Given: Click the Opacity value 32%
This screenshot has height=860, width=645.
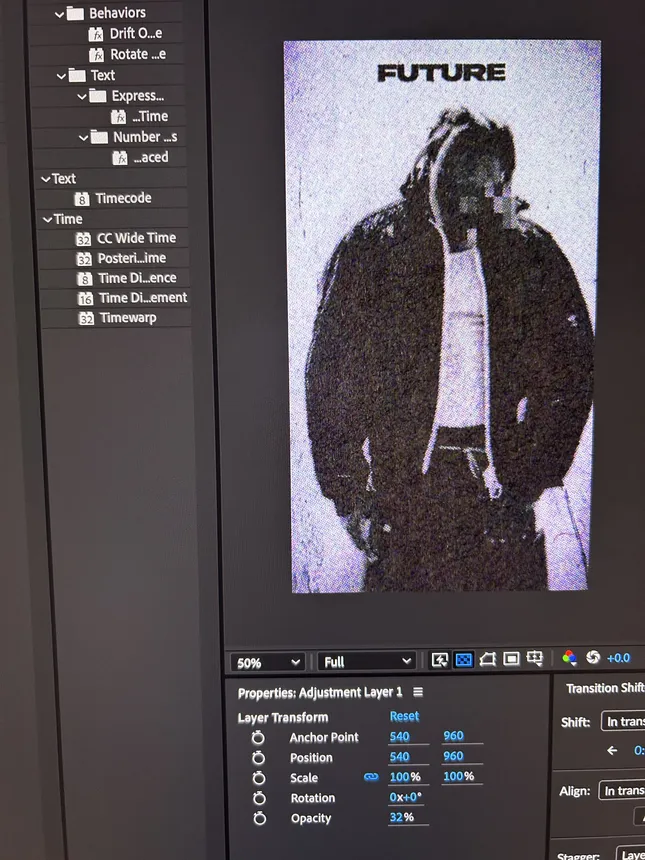Looking at the screenshot, I should click(401, 817).
